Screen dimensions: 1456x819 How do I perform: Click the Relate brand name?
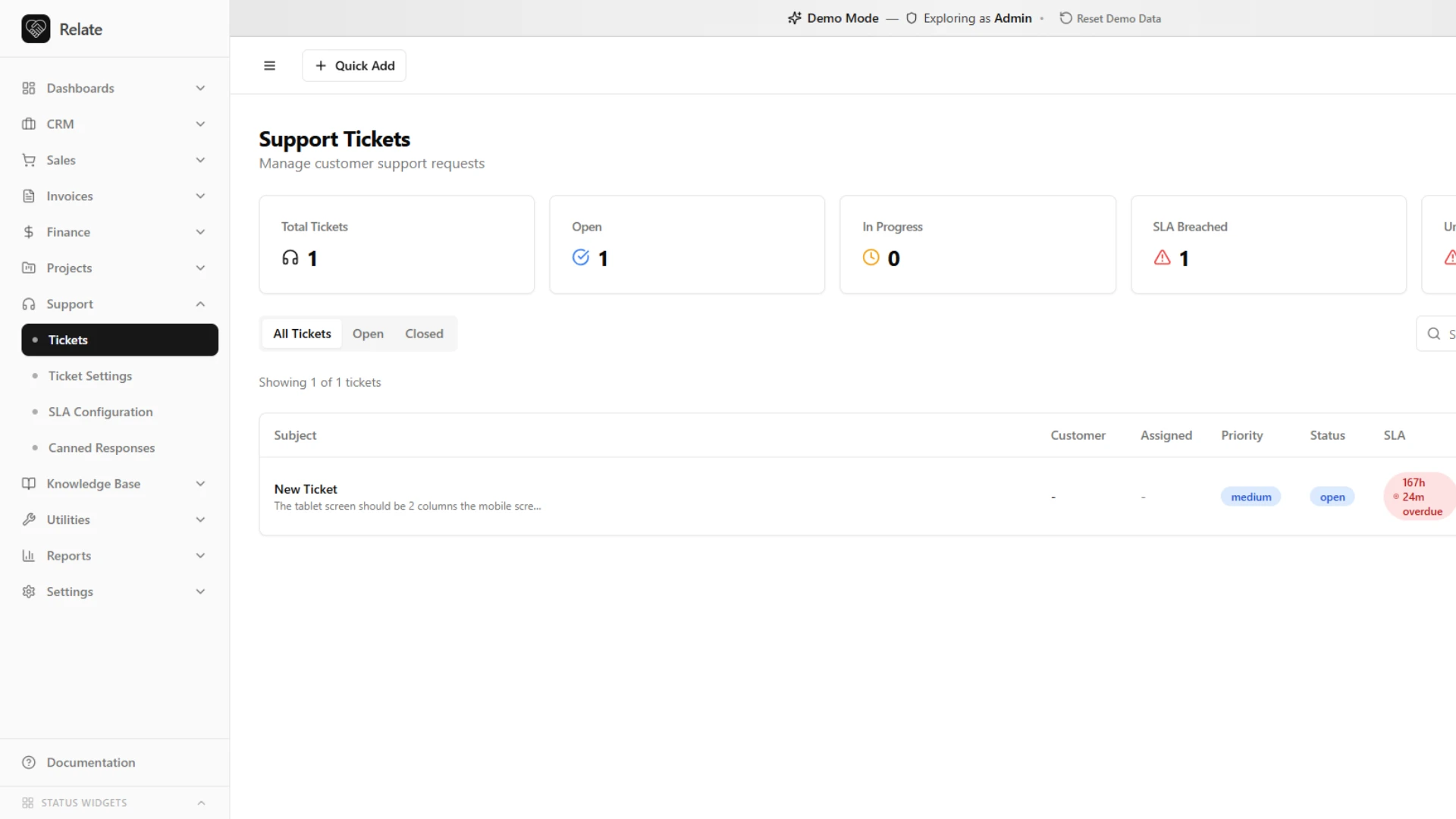(80, 29)
